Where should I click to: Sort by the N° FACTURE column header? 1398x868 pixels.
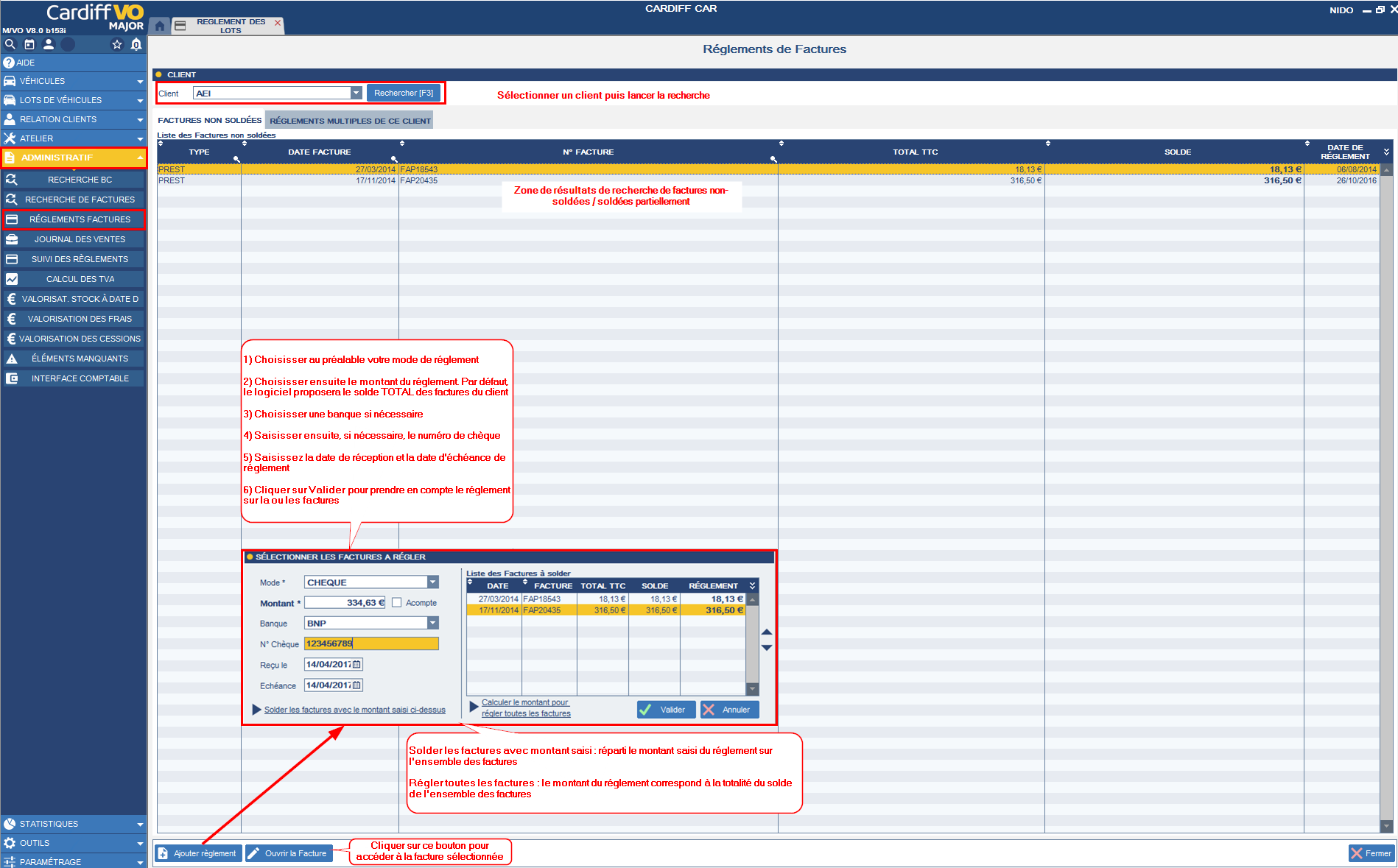pos(588,152)
